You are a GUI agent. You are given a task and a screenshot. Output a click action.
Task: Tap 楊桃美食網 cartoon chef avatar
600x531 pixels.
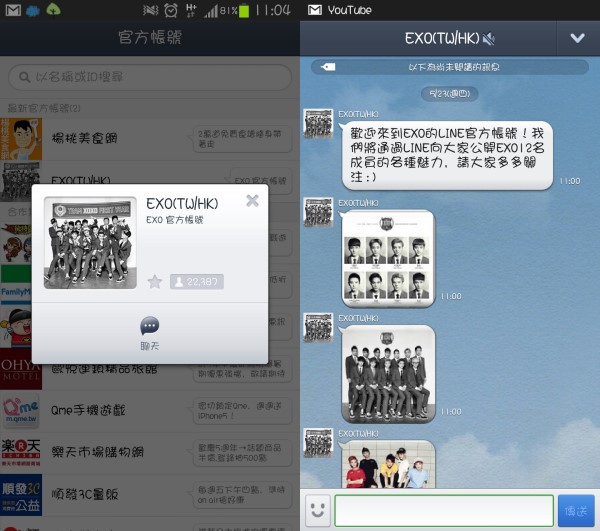coord(21,139)
